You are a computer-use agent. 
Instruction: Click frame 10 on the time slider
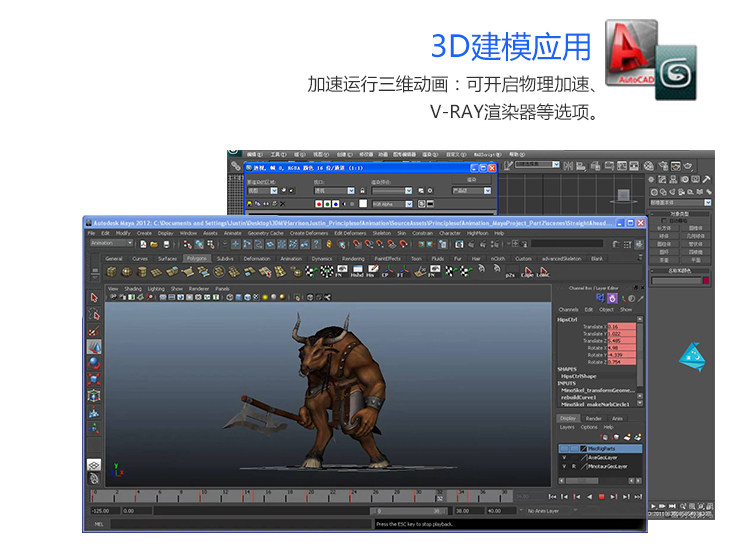tap(202, 496)
